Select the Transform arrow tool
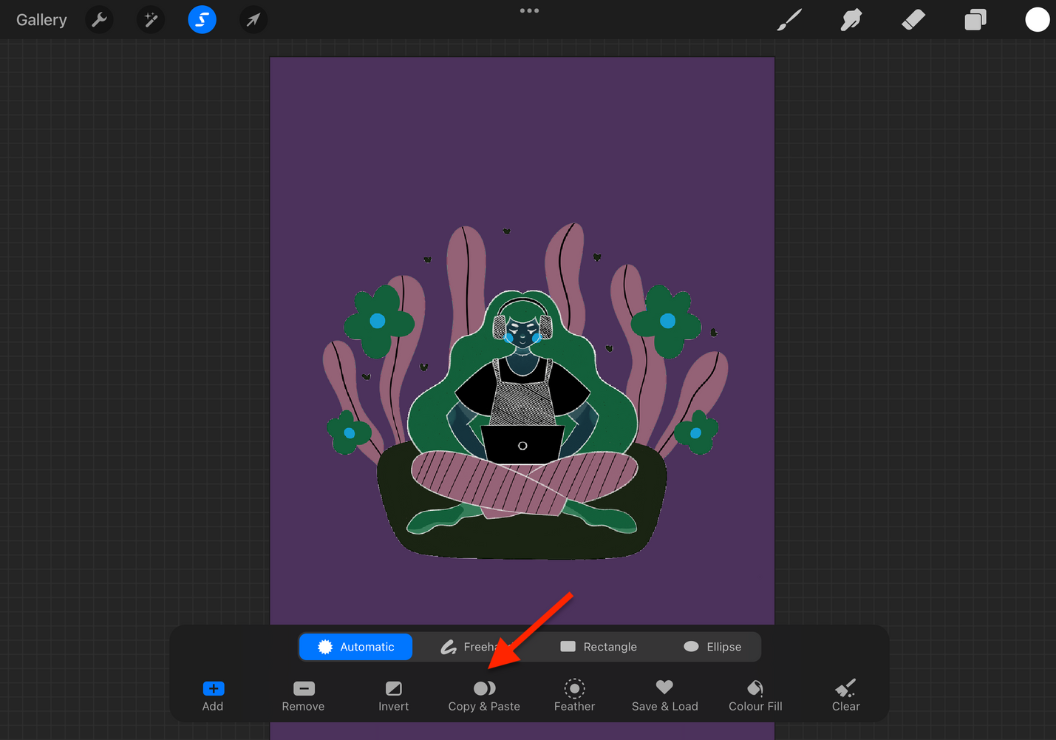The image size is (1056, 740). pos(253,20)
